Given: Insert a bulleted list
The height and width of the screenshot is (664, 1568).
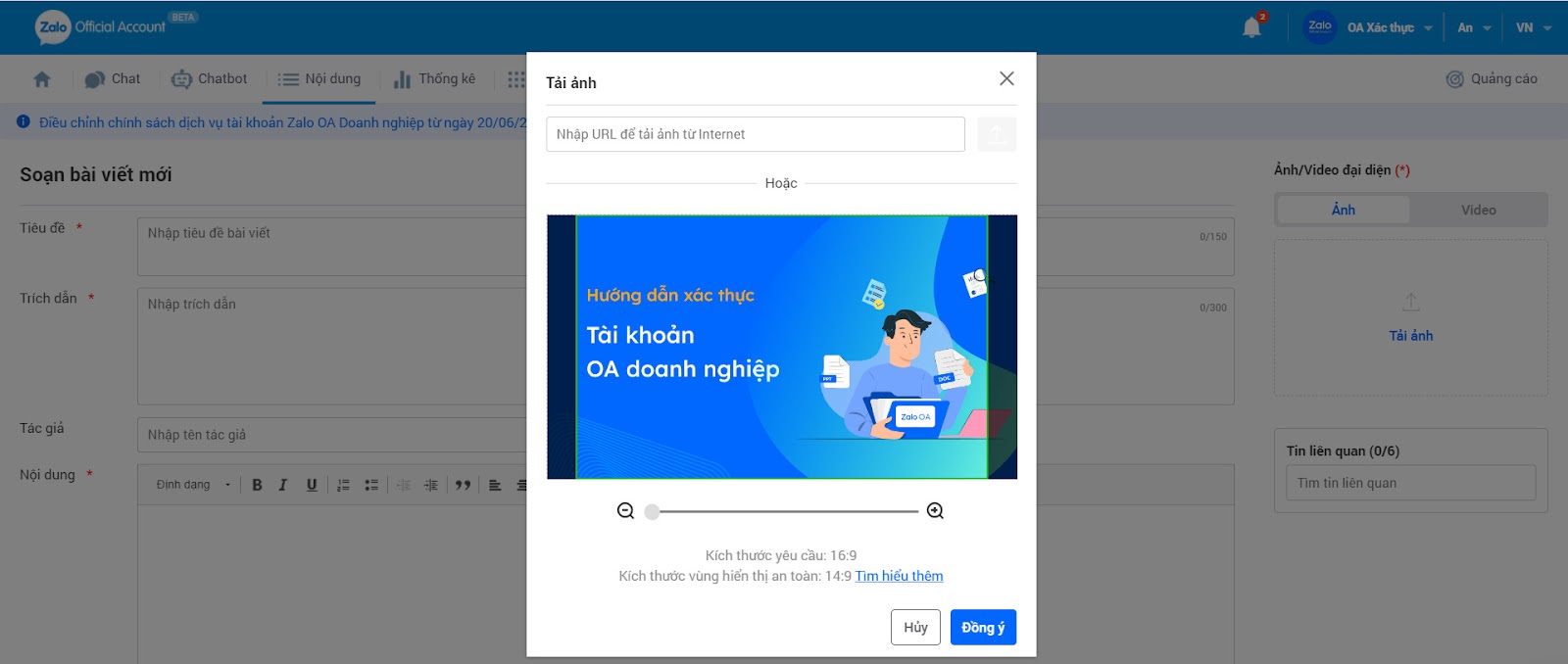Looking at the screenshot, I should [371, 485].
